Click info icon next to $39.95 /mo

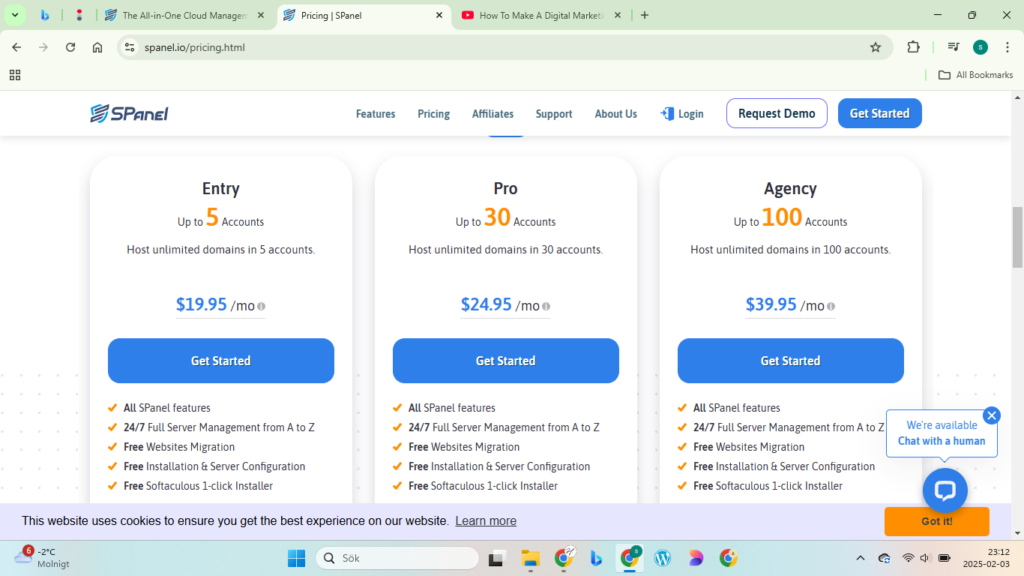click(x=831, y=306)
